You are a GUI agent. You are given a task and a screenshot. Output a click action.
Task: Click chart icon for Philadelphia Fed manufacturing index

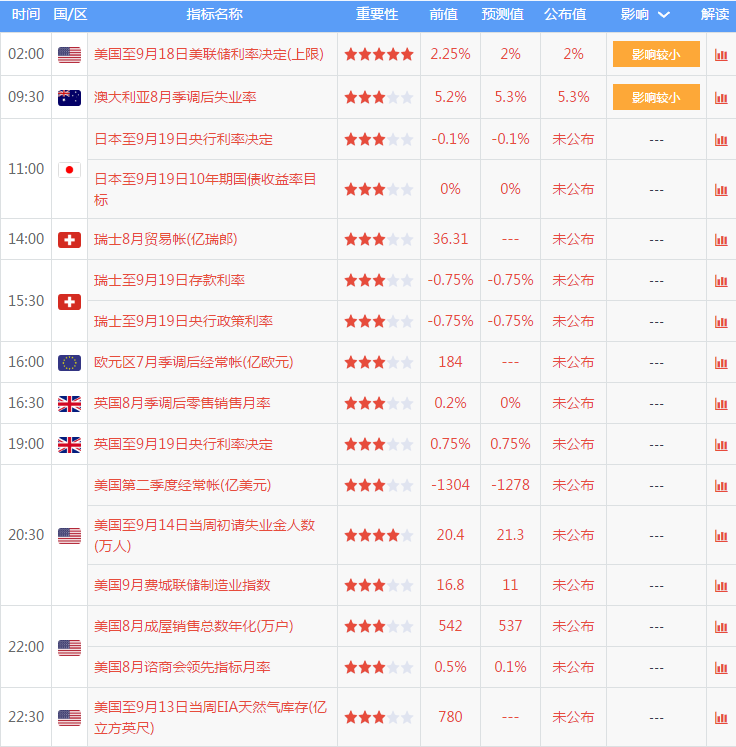[x=721, y=585]
